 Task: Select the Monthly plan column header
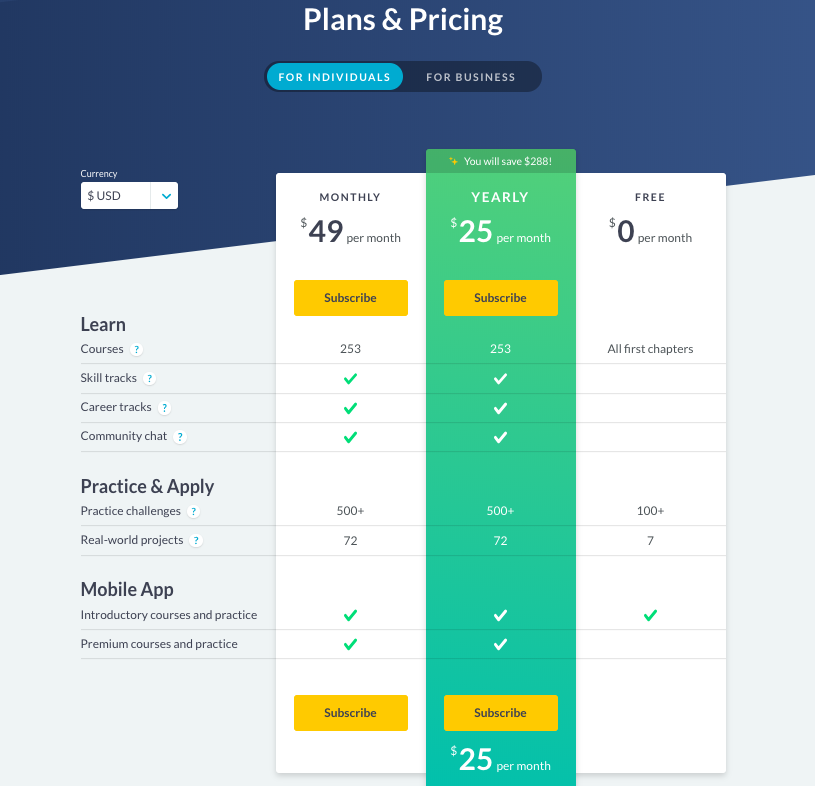[350, 198]
